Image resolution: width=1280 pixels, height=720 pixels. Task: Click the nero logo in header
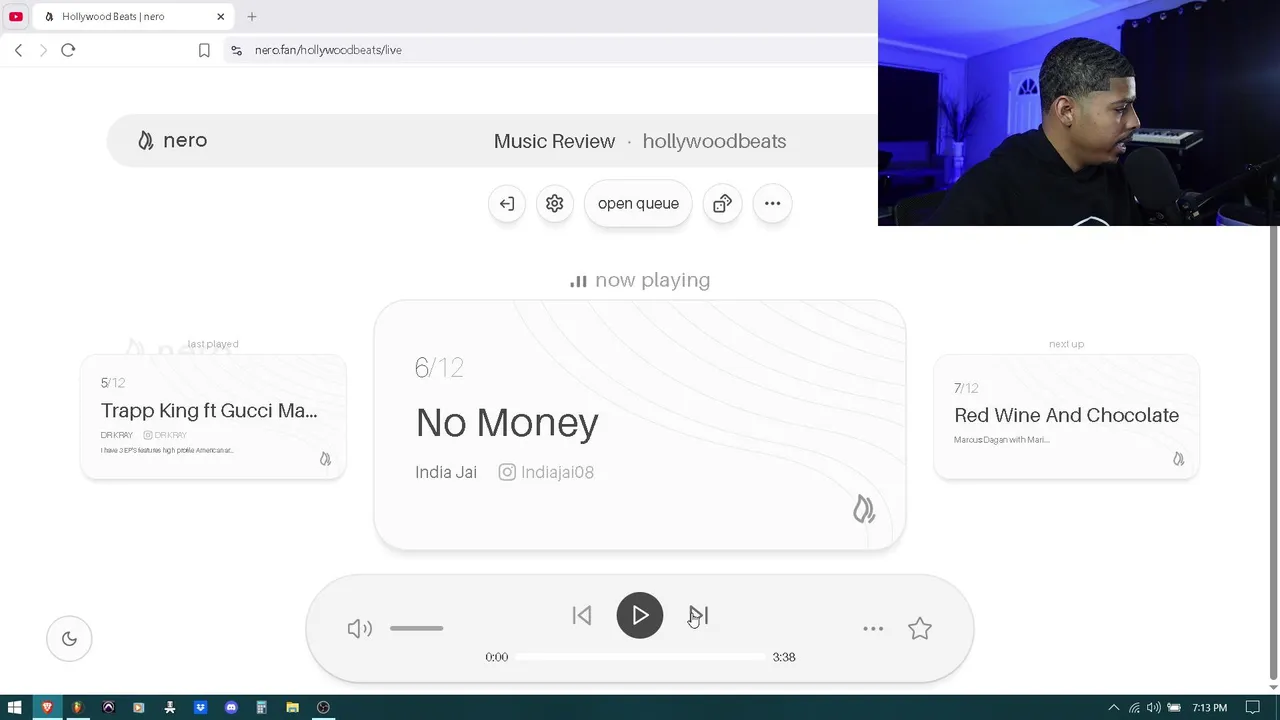[172, 141]
